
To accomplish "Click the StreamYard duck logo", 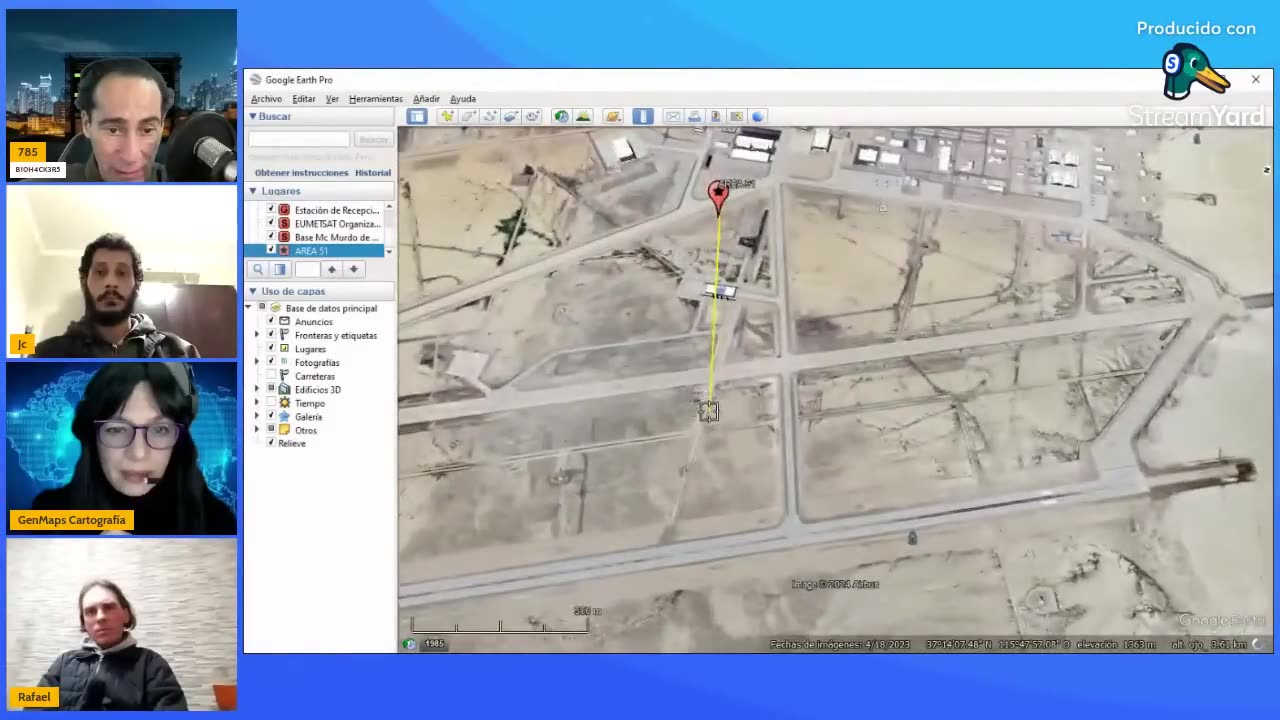I will pyautogui.click(x=1194, y=72).
